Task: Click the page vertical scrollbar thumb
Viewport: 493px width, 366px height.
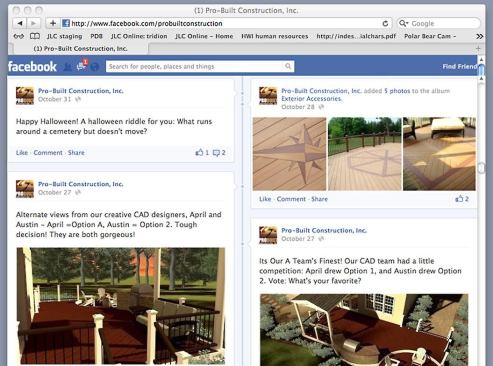Action: tap(481, 69)
